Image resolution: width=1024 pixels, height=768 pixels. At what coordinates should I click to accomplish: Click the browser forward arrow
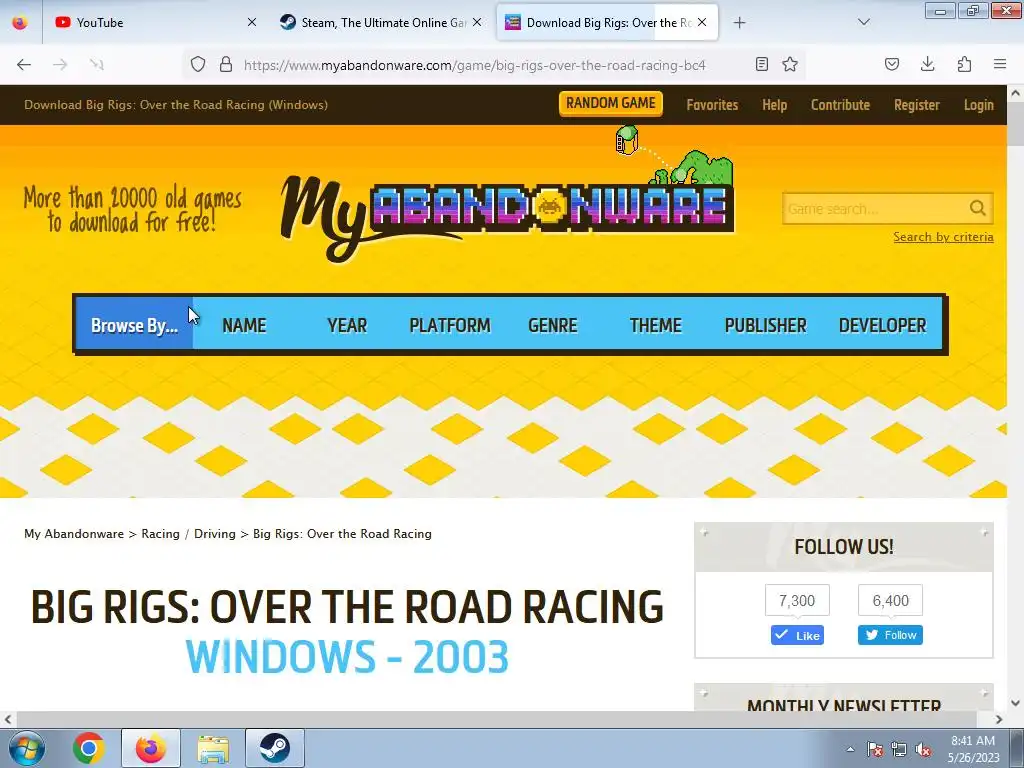pyautogui.click(x=60, y=64)
